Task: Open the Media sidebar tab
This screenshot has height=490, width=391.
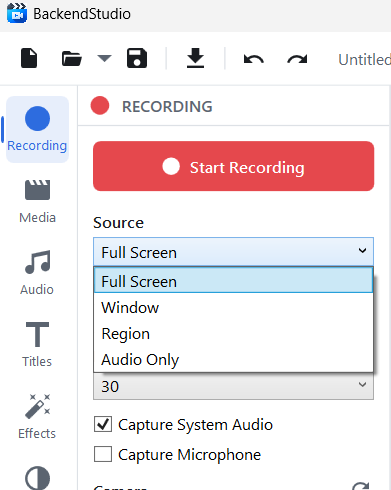Action: 37,202
